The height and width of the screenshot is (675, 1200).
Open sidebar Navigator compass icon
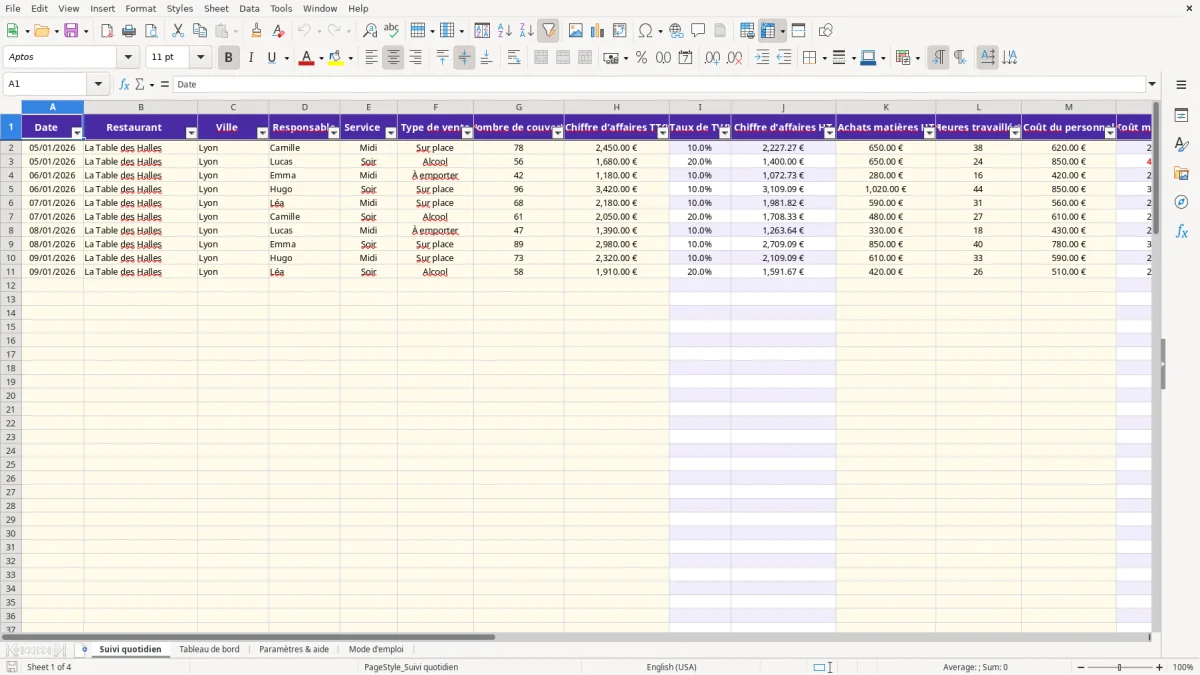[1181, 203]
